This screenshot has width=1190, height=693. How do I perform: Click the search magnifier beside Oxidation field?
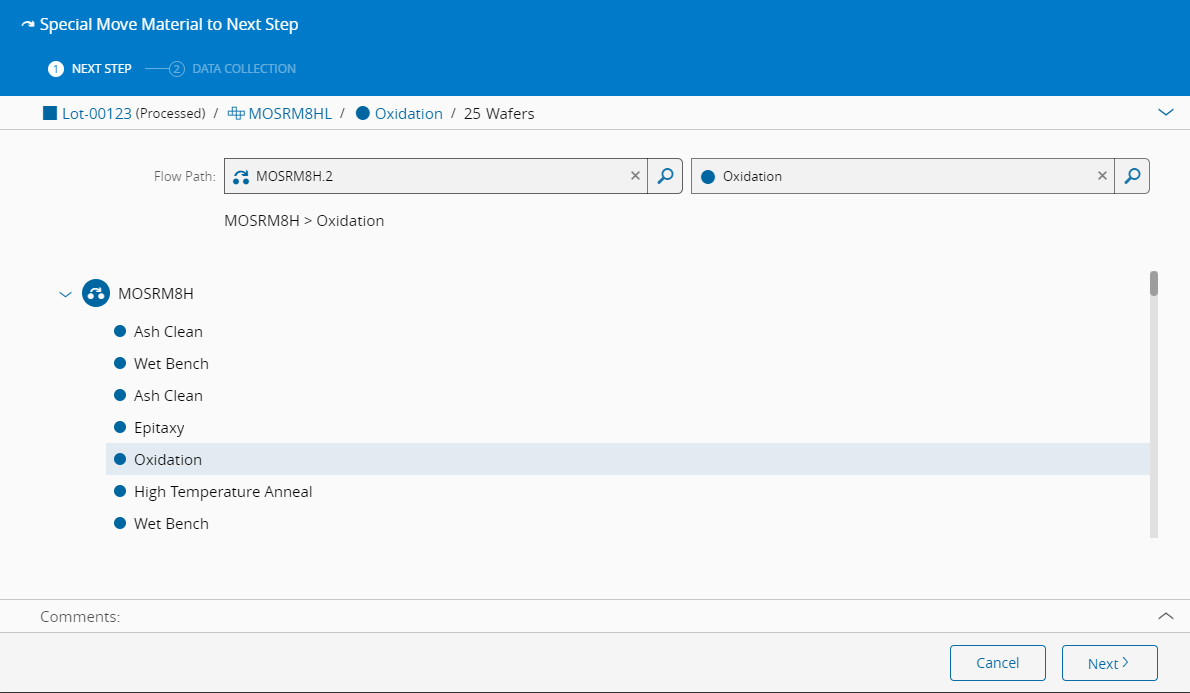coord(1132,176)
